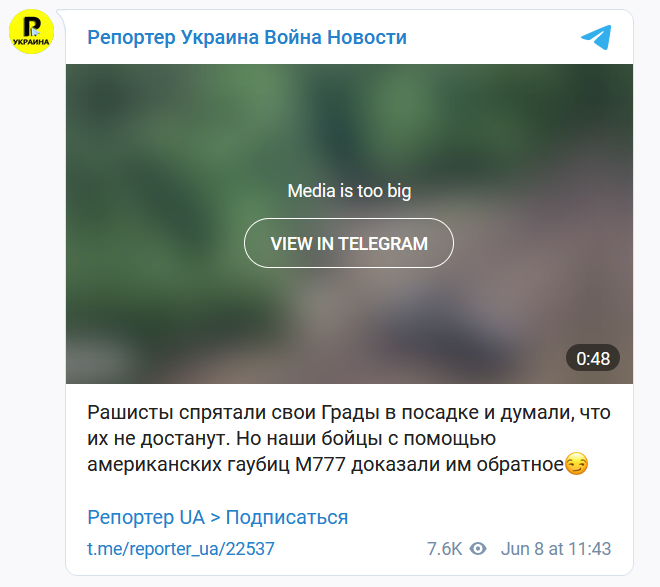Viewport: 660px width, 587px height.
Task: Click the VIEW IN TELEGRAM button
Action: tap(349, 243)
